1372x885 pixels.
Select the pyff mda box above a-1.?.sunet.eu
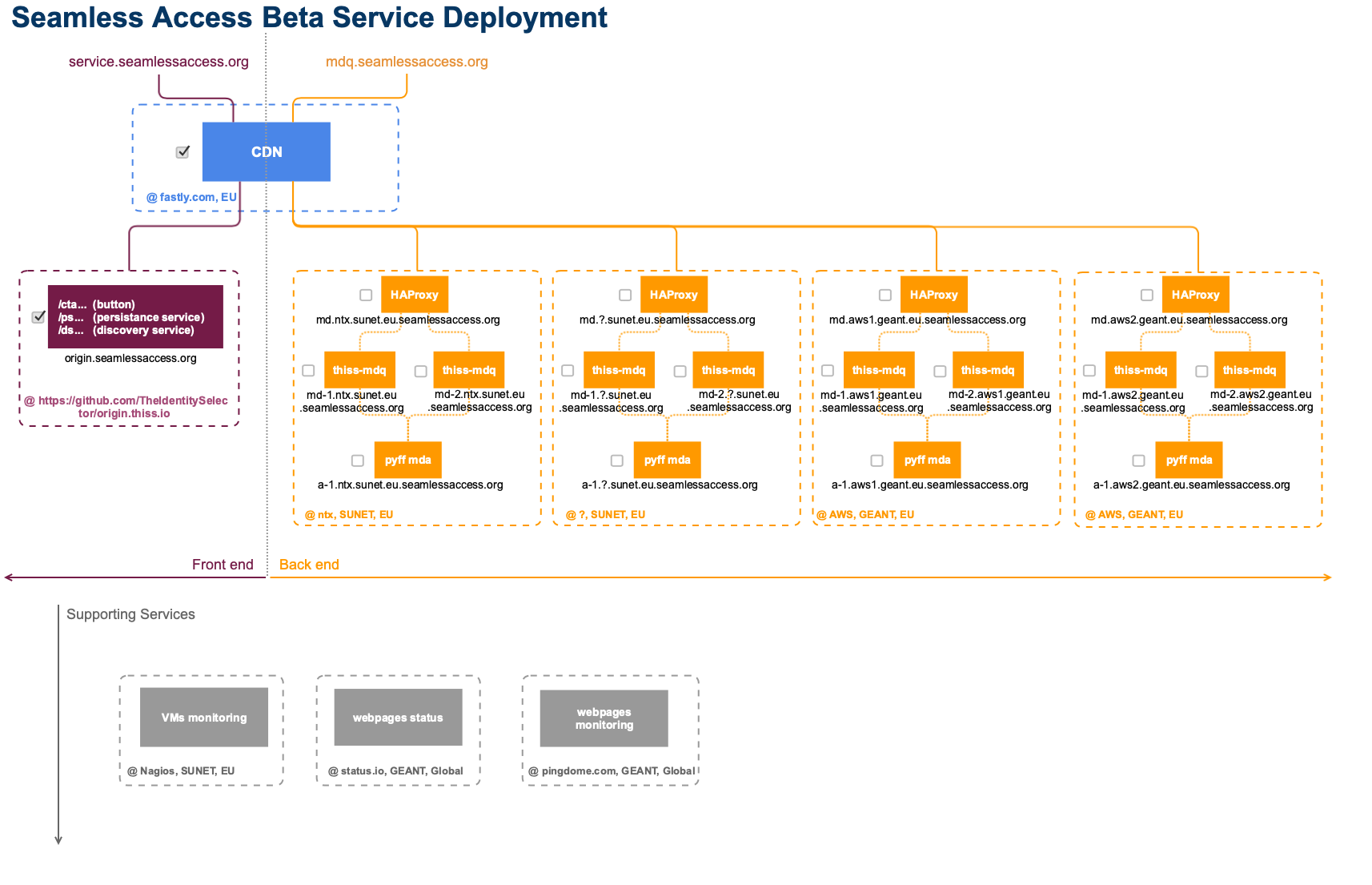[668, 460]
